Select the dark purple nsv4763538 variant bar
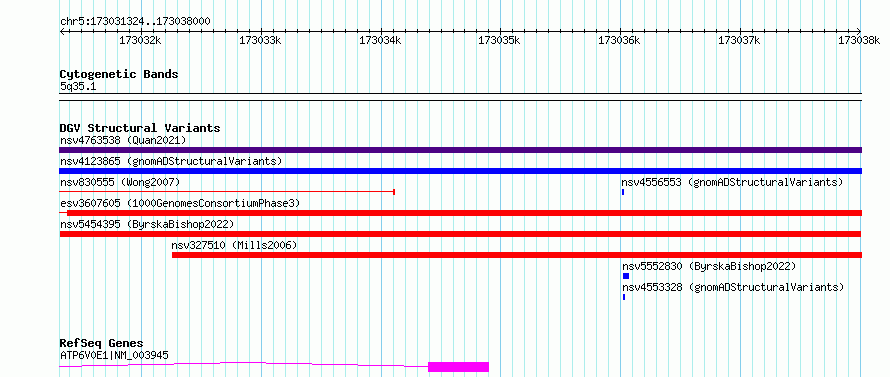890x377 pixels. [x=460, y=150]
